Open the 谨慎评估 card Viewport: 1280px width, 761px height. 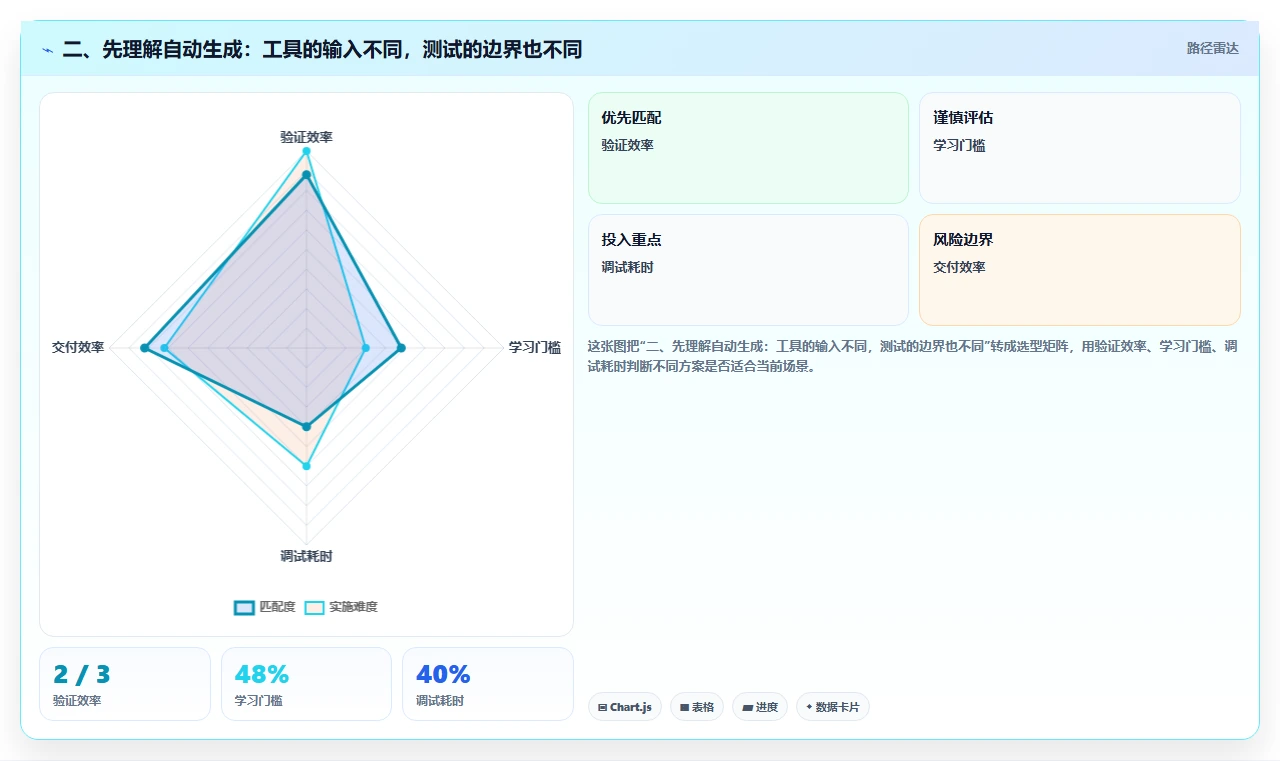(x=1080, y=148)
